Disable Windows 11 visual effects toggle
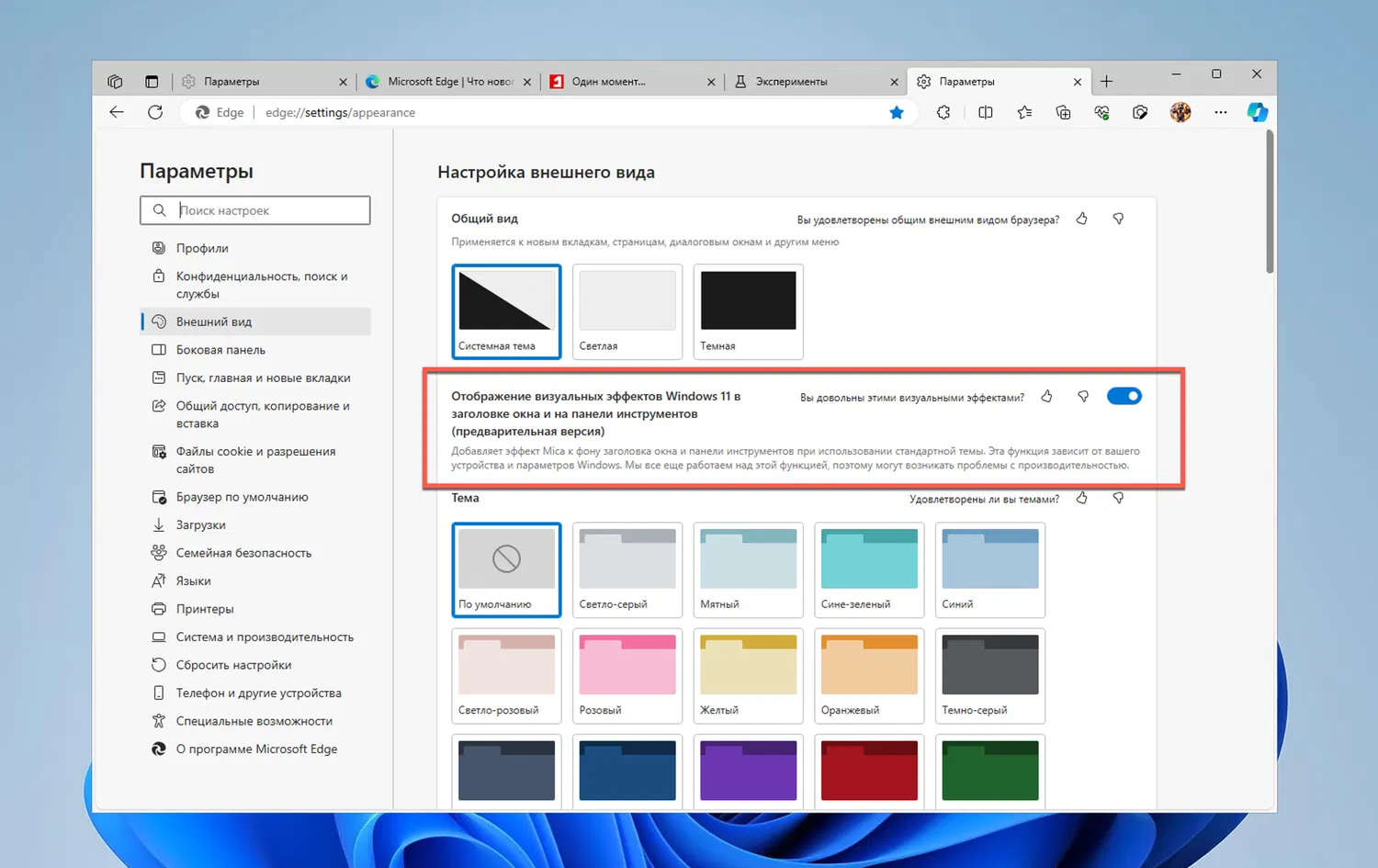The image size is (1378, 868). (x=1124, y=397)
